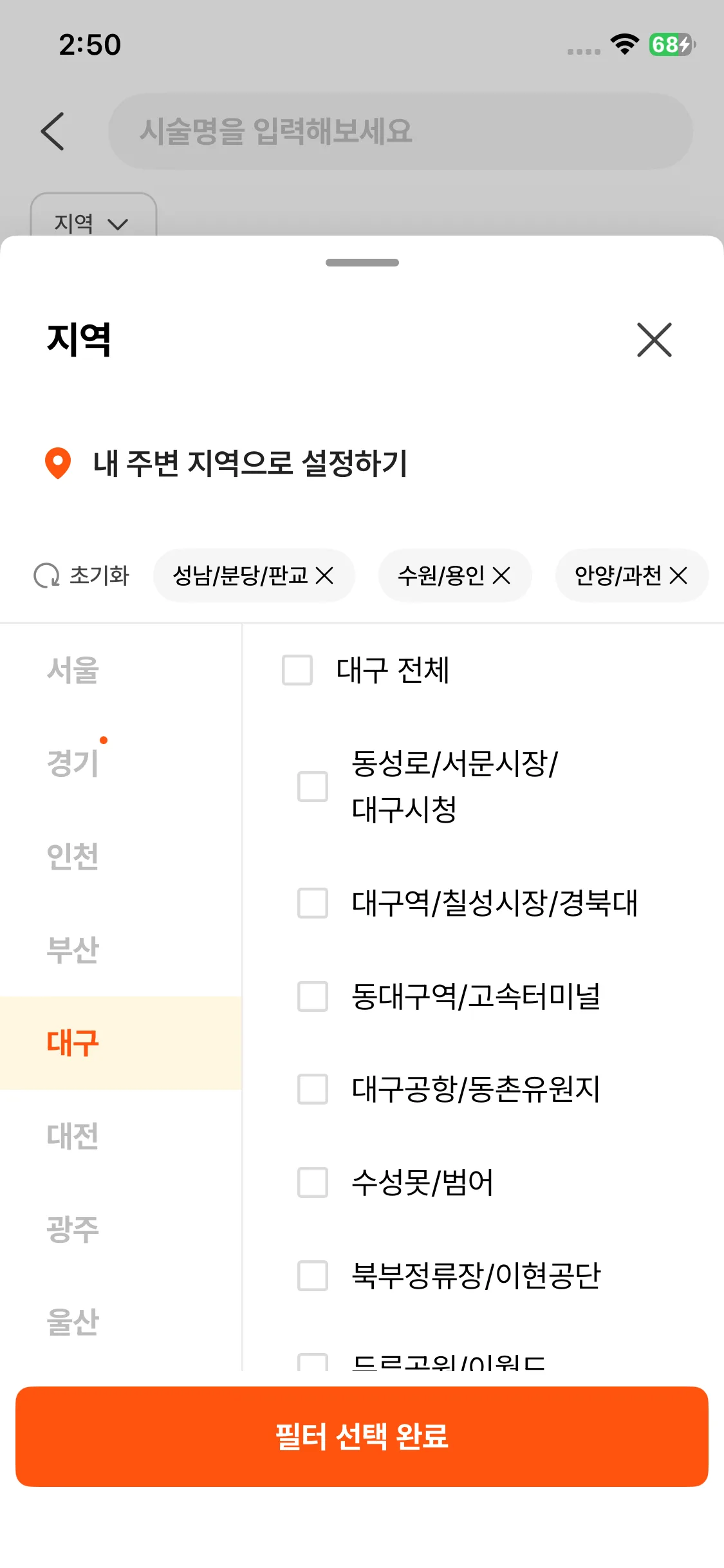Check 동성로/서문시장/대구시청 checkbox
This screenshot has height=1568, width=724.
coord(313,787)
